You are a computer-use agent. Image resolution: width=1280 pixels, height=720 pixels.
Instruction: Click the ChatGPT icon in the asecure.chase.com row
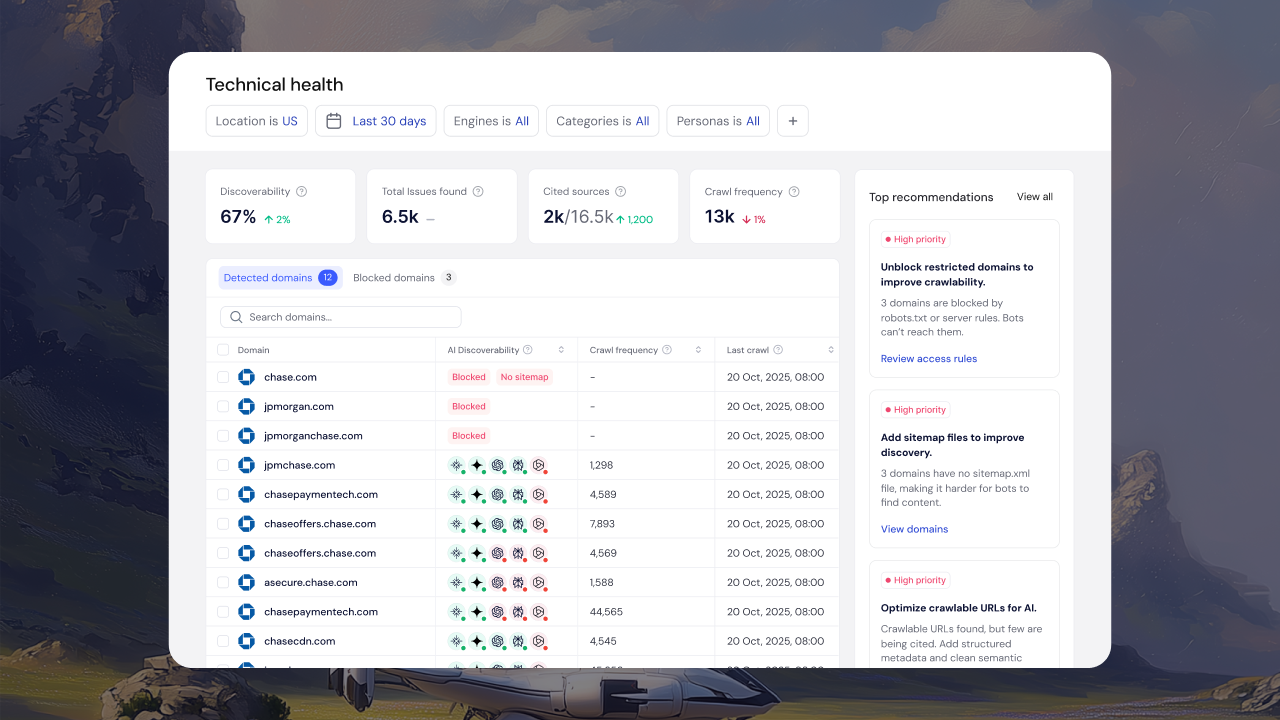tap(497, 582)
